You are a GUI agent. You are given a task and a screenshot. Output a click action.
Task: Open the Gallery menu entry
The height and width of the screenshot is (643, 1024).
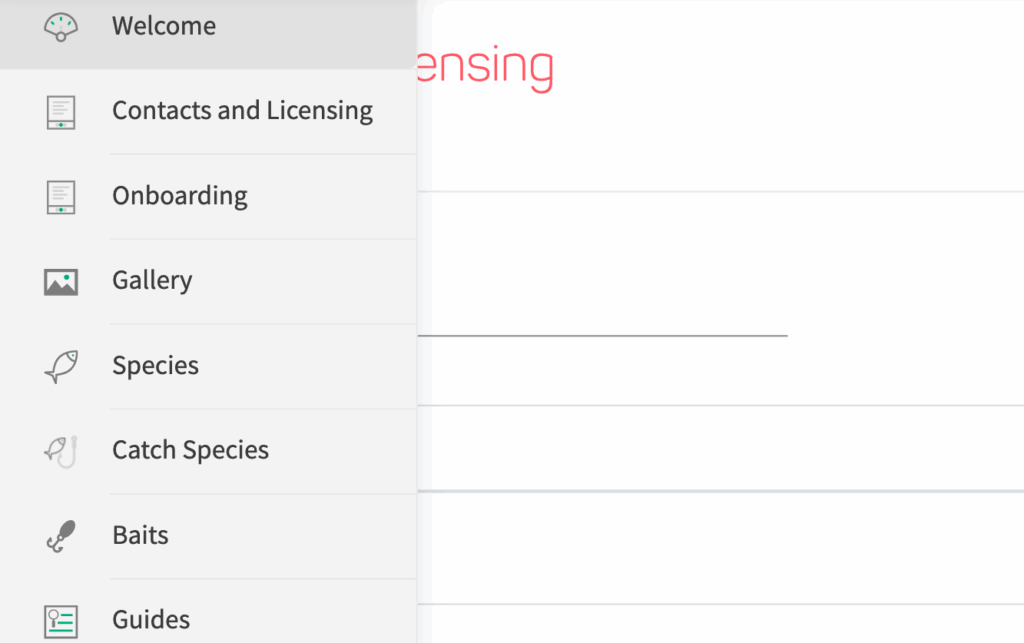tap(152, 281)
